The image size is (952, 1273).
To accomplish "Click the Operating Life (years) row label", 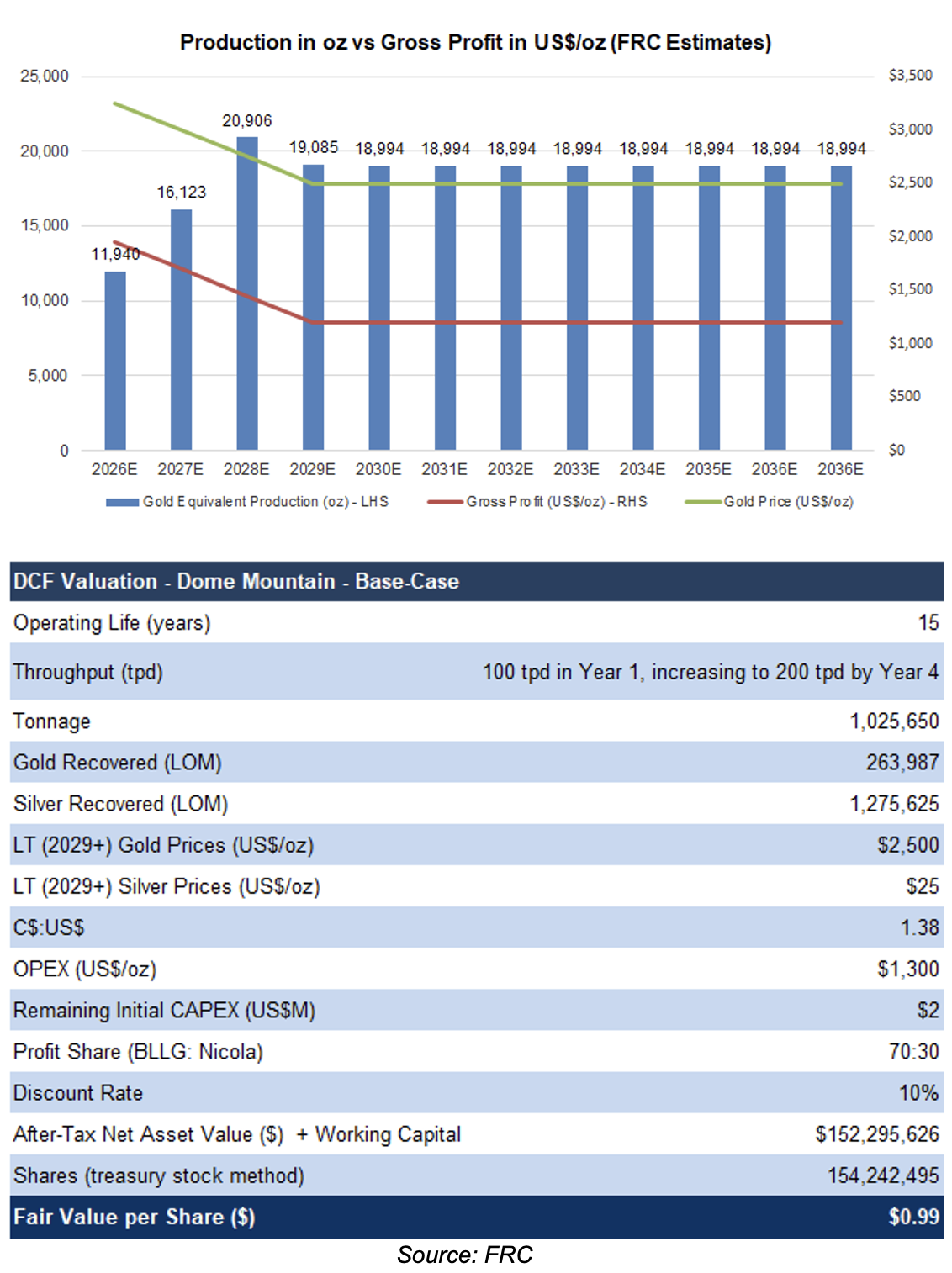I will [x=112, y=623].
